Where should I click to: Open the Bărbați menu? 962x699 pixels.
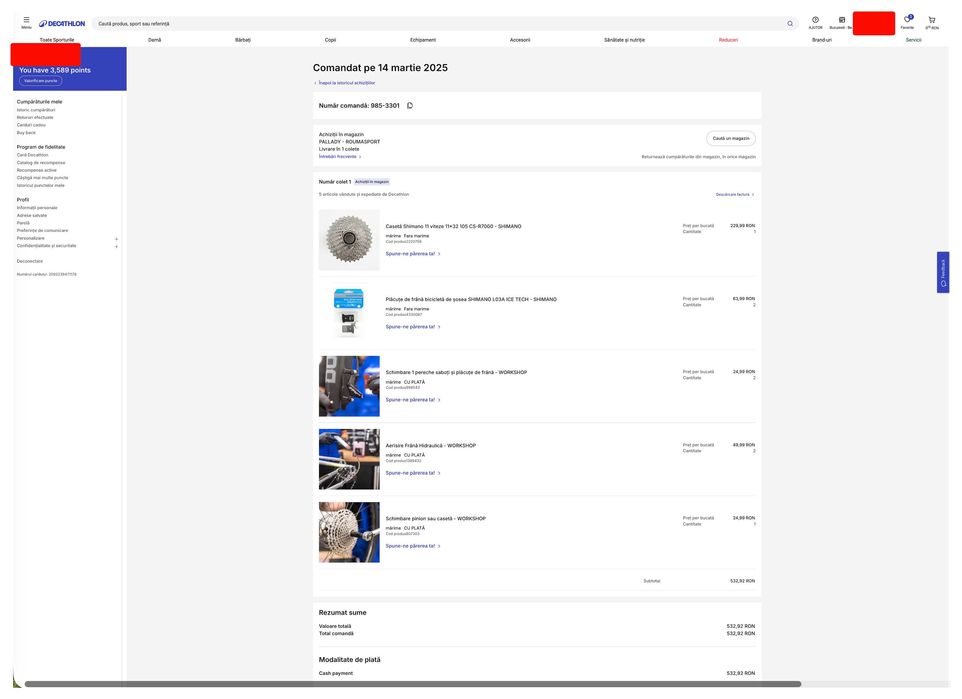243,40
